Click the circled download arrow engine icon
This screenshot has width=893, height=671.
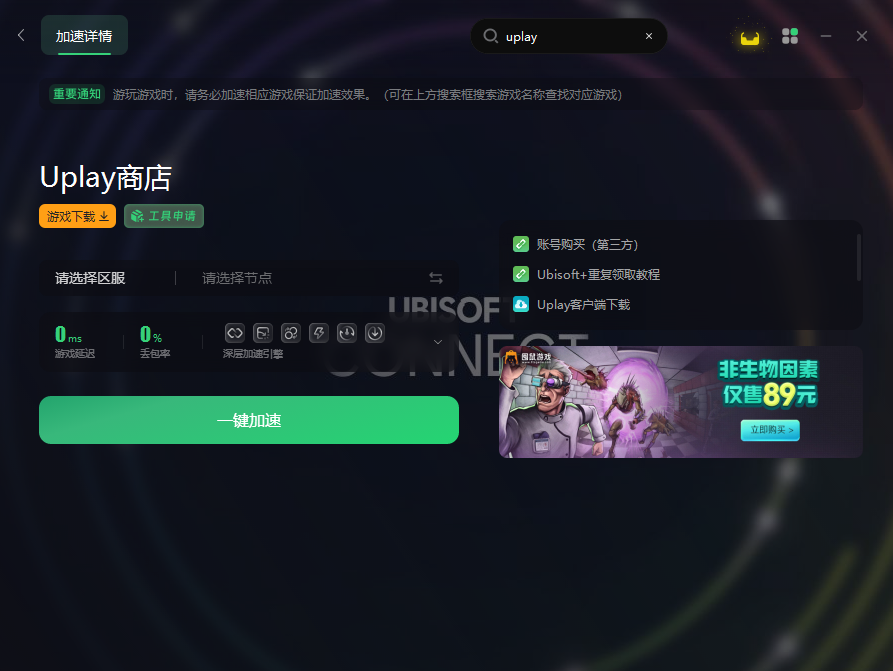pyautogui.click(x=375, y=333)
